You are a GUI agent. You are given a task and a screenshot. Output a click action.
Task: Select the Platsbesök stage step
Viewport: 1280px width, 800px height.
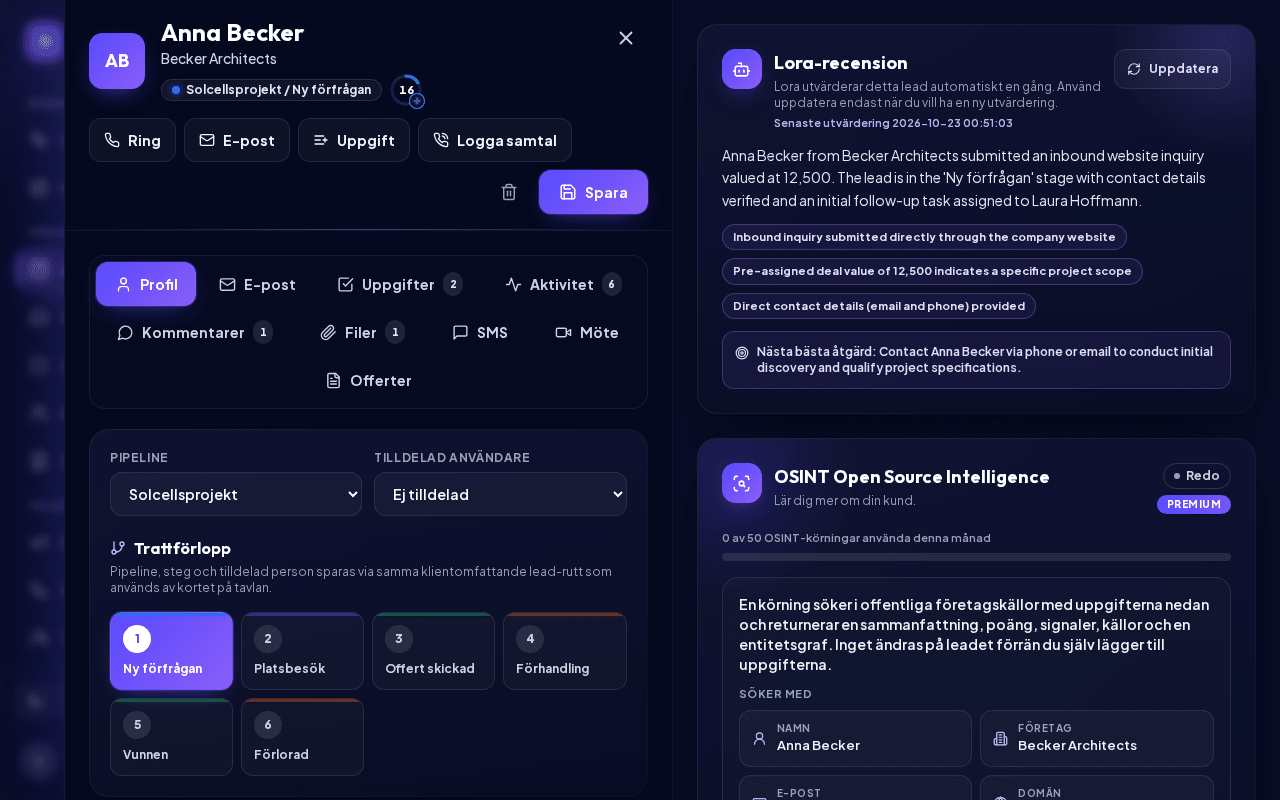302,651
